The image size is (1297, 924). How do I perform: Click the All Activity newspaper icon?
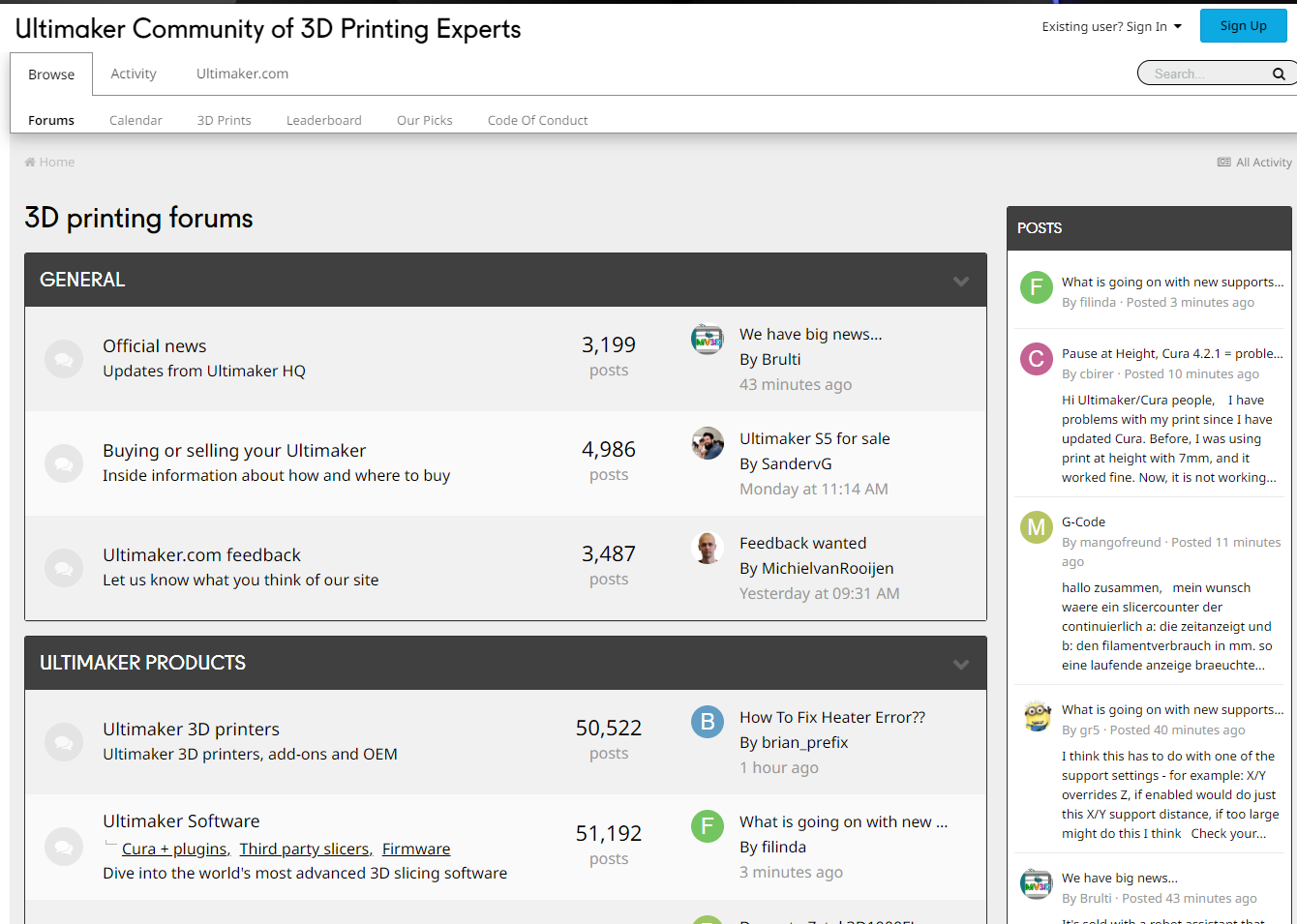point(1224,163)
